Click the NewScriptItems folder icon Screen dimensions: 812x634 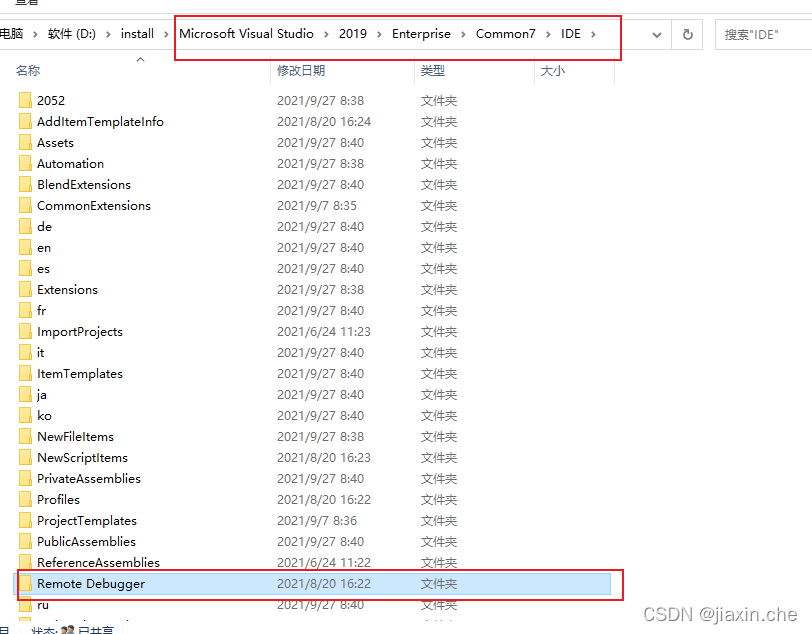[25, 457]
